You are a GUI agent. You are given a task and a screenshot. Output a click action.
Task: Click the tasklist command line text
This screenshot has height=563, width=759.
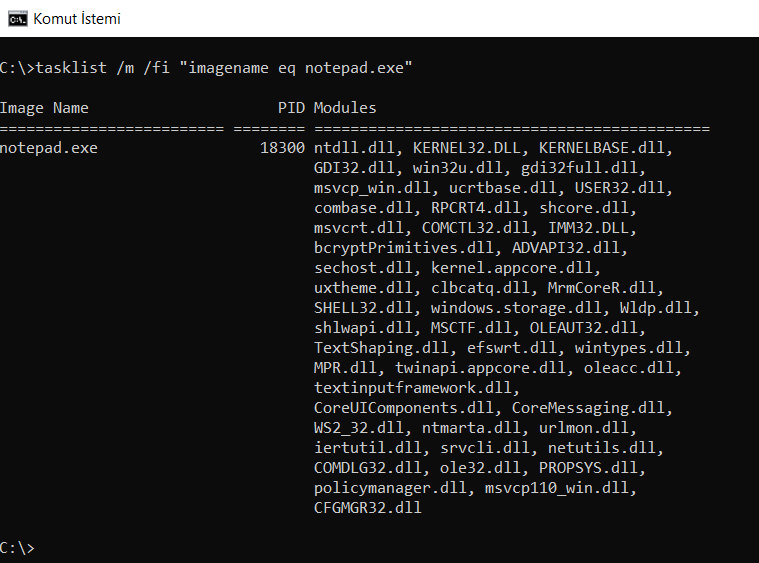206,68
